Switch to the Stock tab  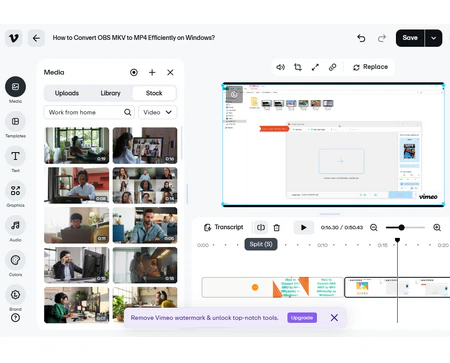pos(154,93)
